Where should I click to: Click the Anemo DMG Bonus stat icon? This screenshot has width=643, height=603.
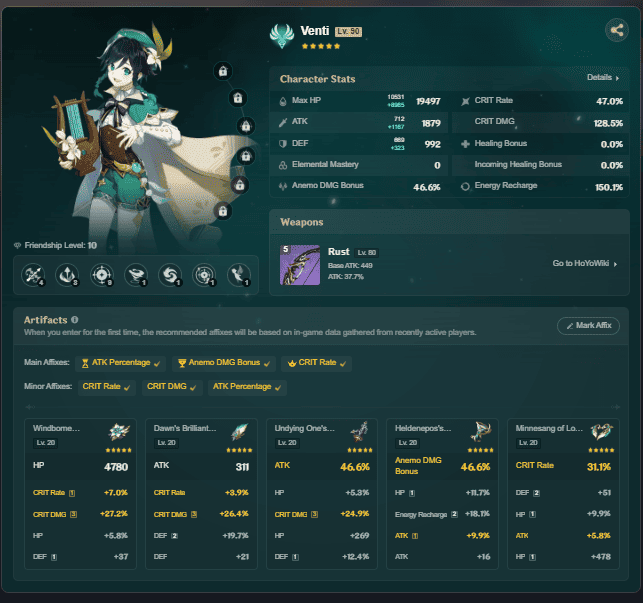pyautogui.click(x=283, y=186)
